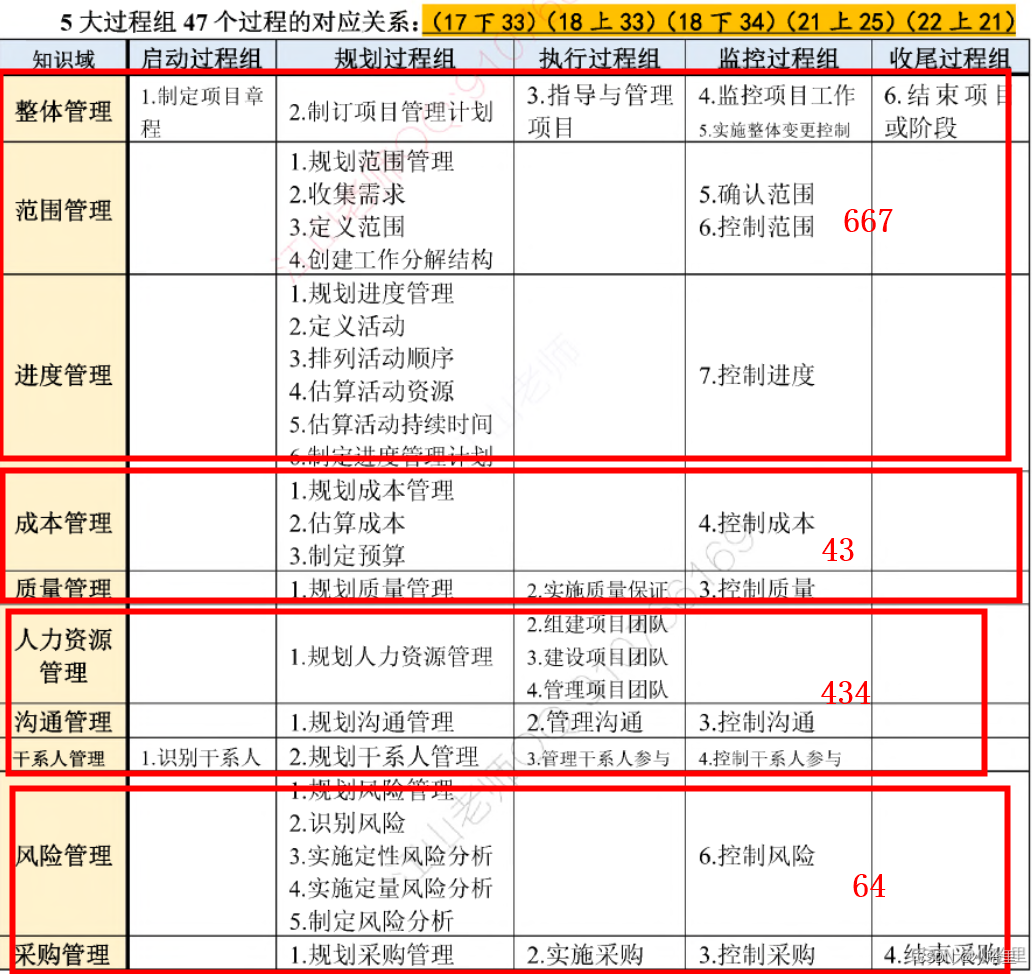Screen dimensions: 1032x974
Task: Select the 干系人管理 row label
Action: (x=59, y=758)
